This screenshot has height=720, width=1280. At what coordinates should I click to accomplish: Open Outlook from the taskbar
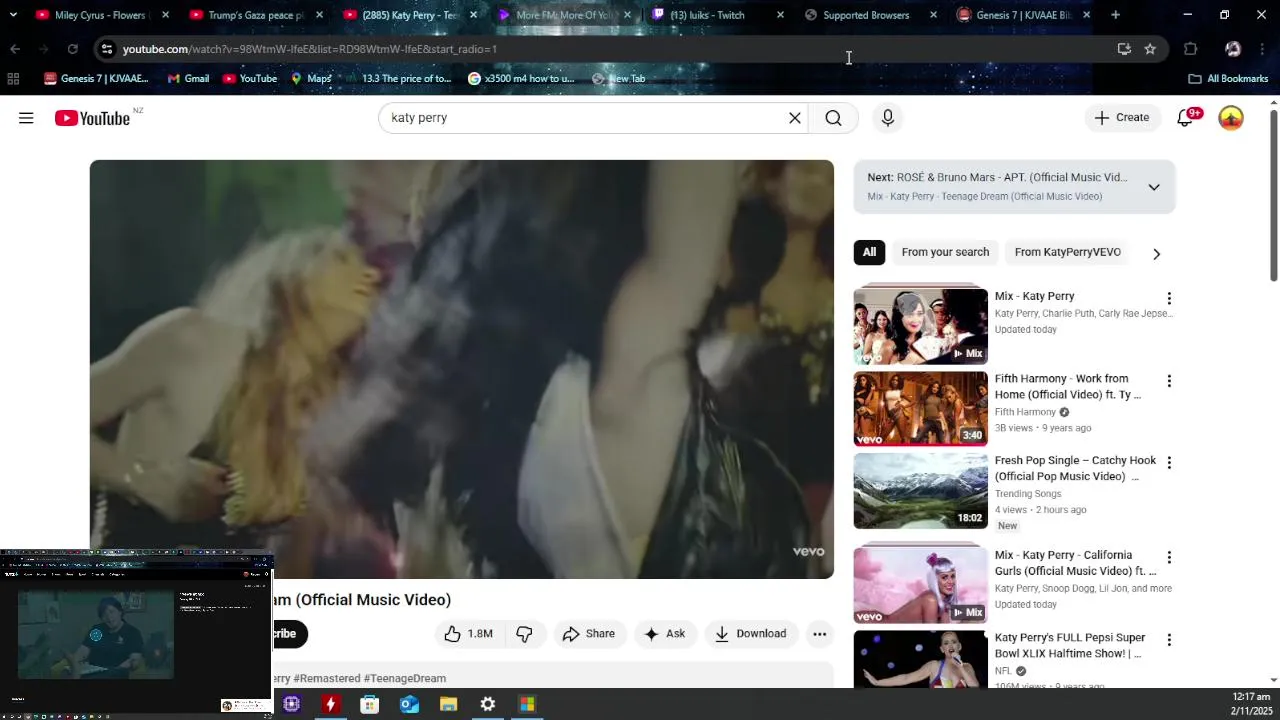click(x=409, y=705)
